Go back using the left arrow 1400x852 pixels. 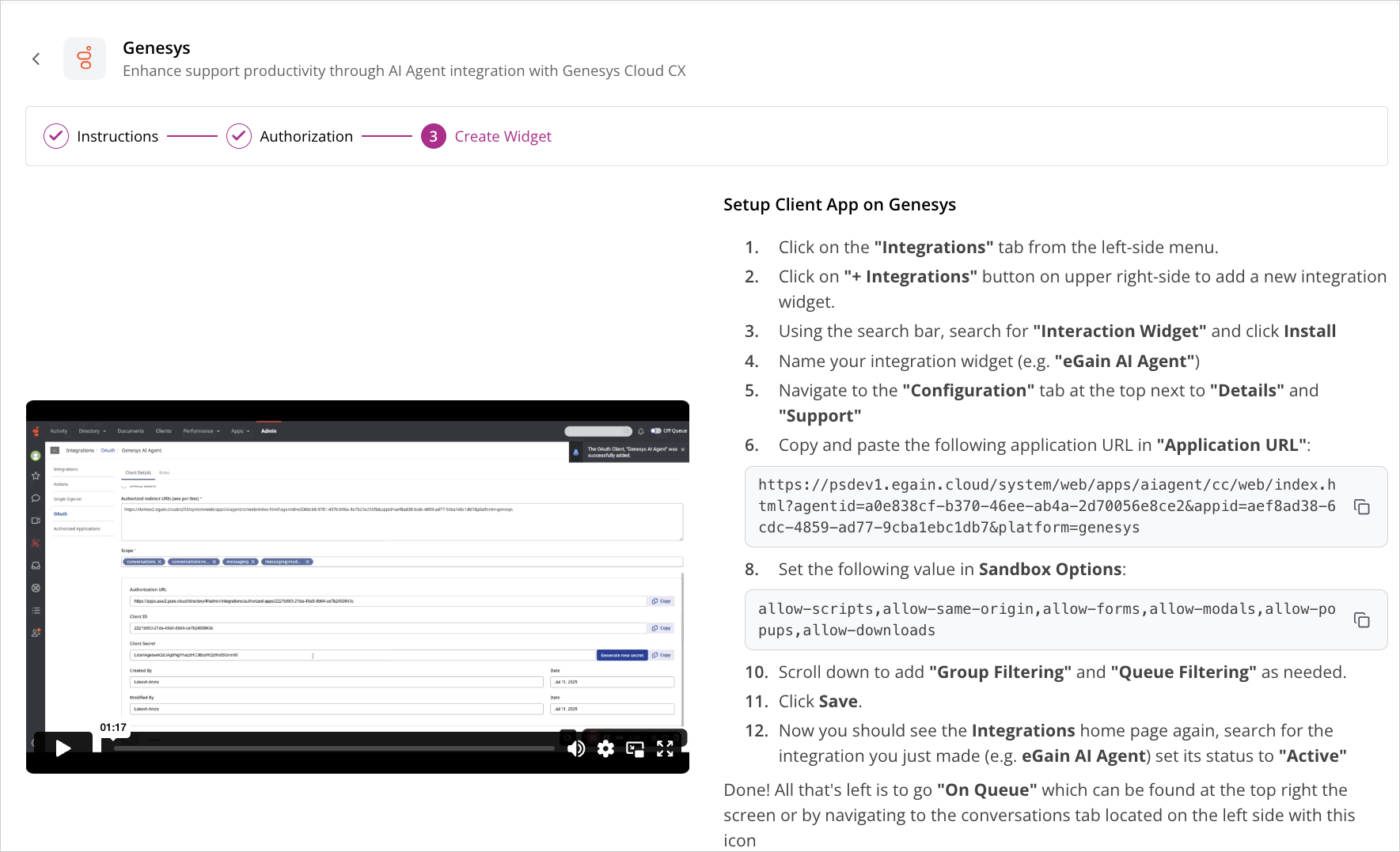pyautogui.click(x=36, y=59)
